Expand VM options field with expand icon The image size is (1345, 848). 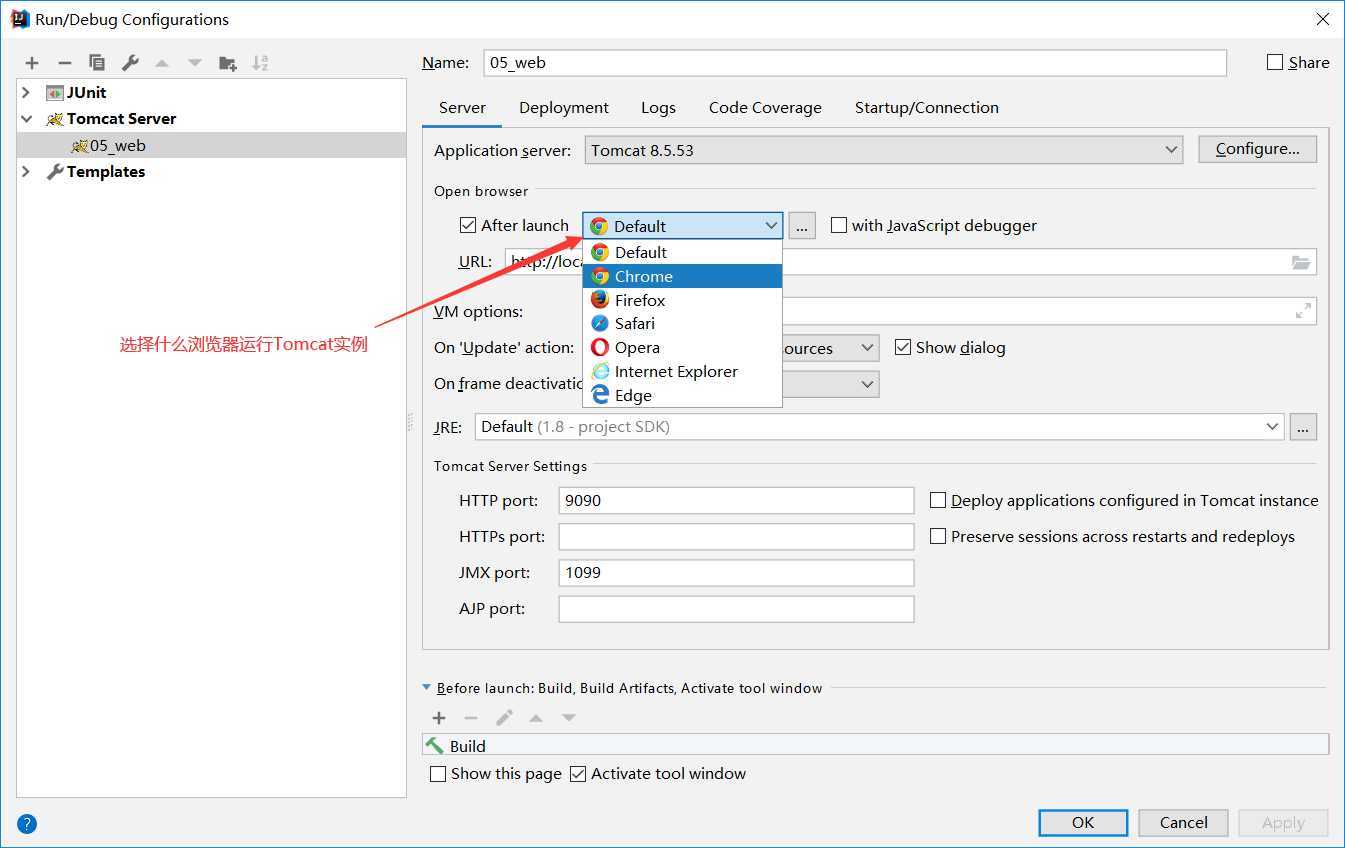1303,311
